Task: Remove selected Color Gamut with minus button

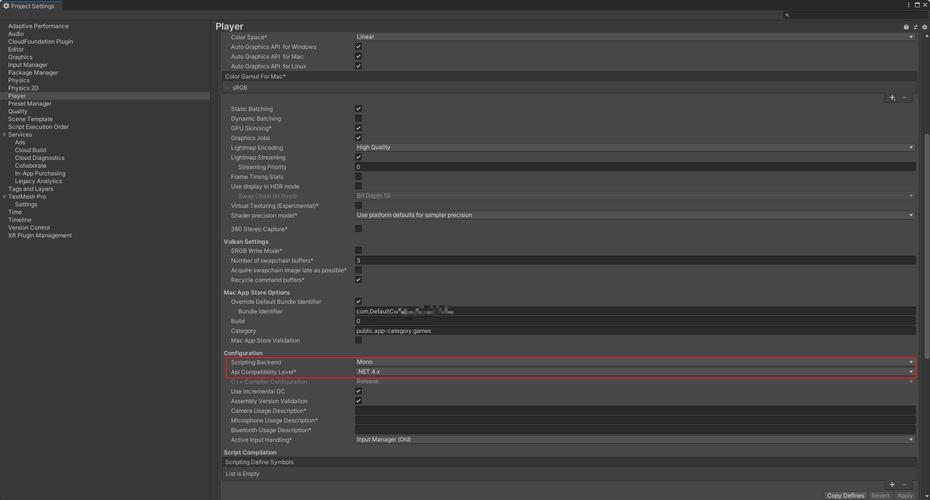Action: [x=904, y=98]
